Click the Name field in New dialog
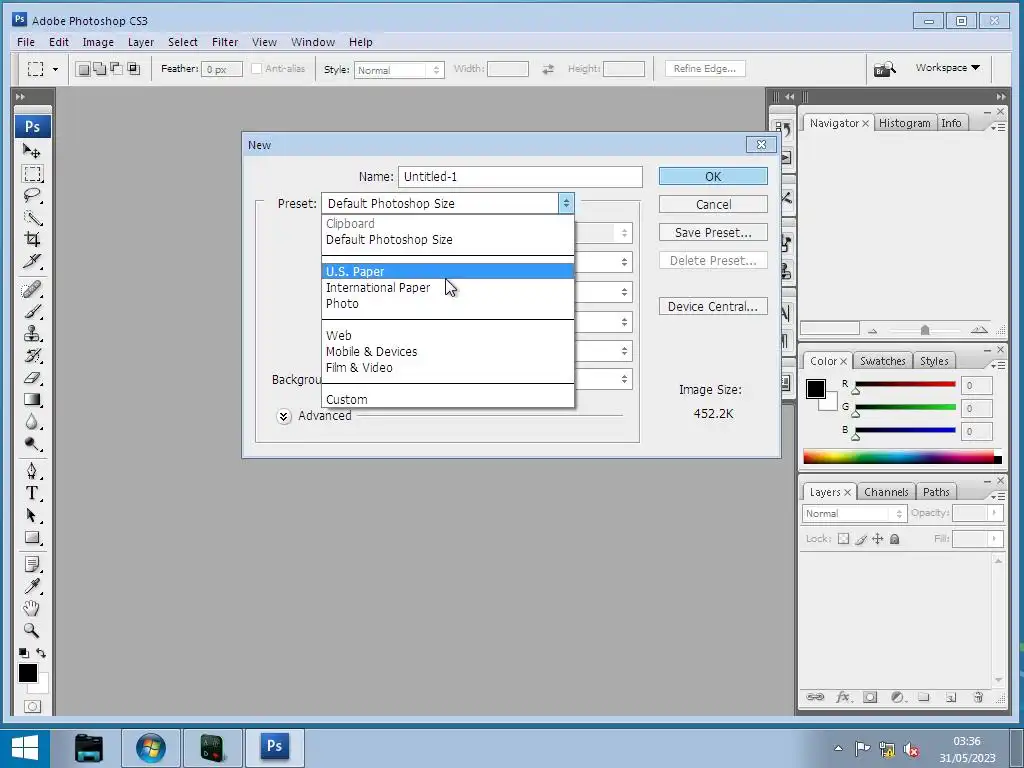The height and width of the screenshot is (768, 1024). click(x=520, y=176)
